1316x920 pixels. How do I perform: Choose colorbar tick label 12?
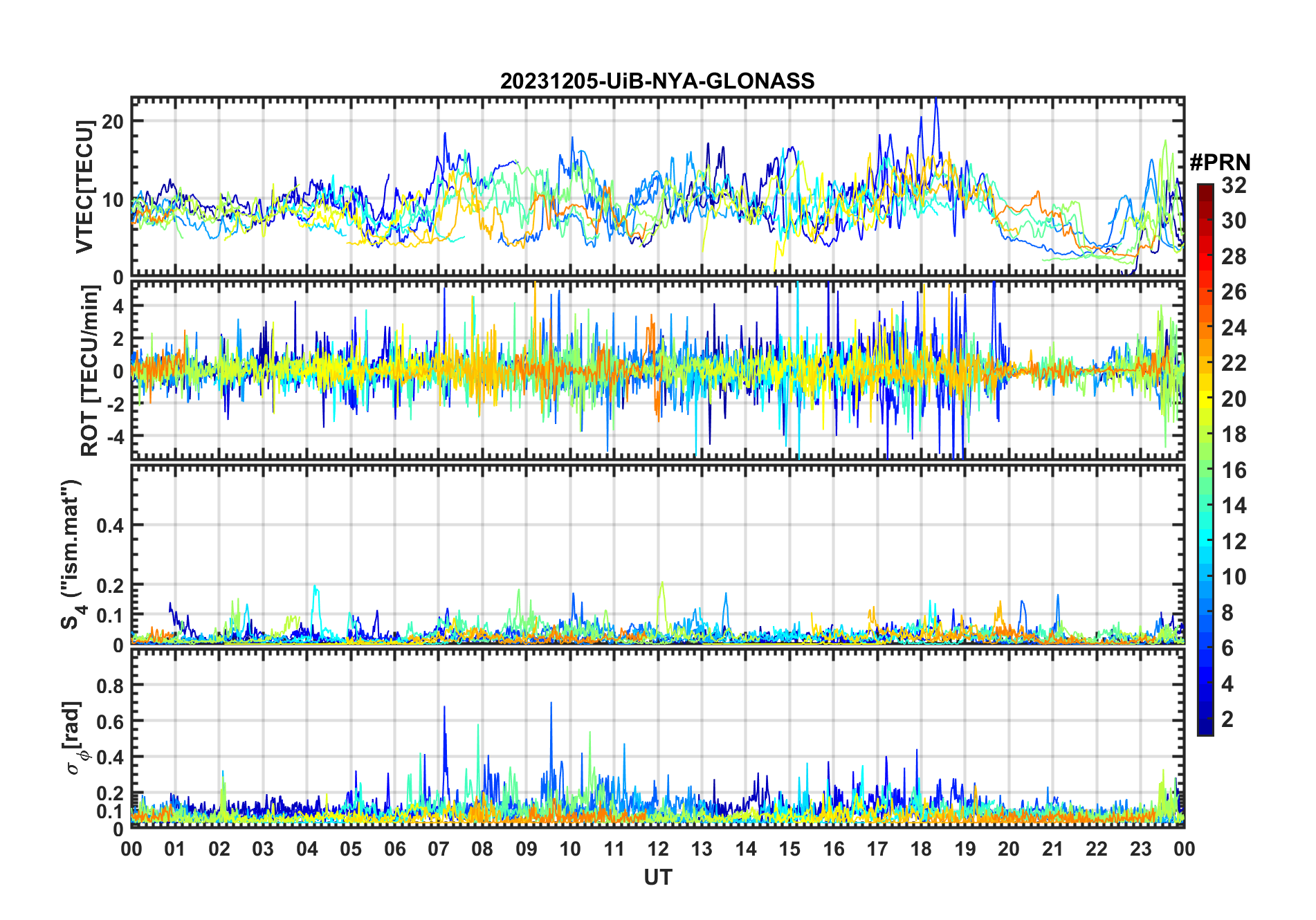pyautogui.click(x=1234, y=541)
